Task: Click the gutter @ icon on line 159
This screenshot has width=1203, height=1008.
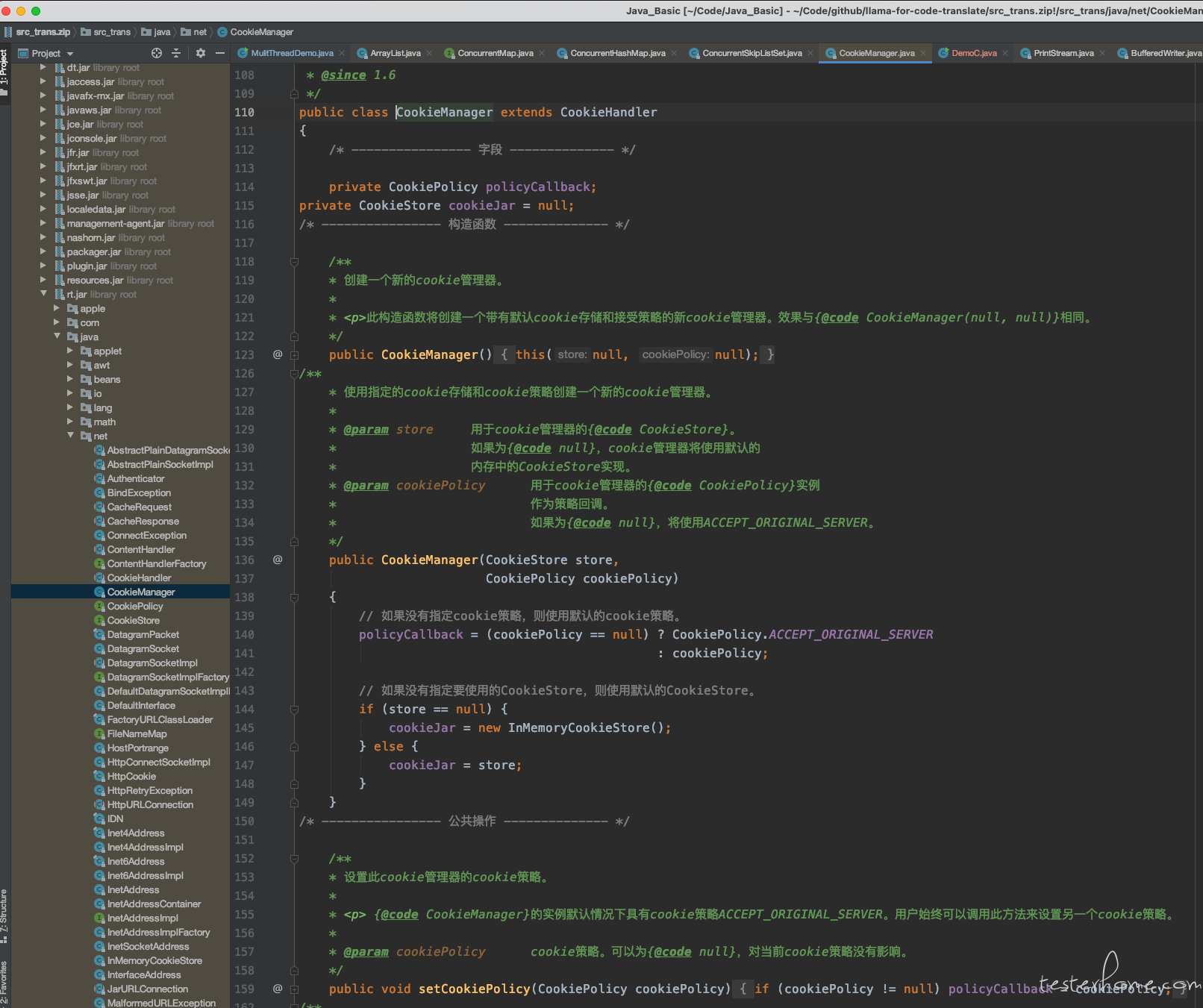Action: click(278, 989)
